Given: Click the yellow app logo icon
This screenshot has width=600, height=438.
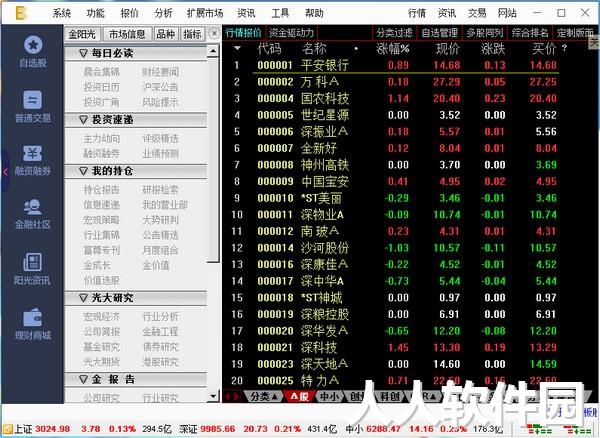Looking at the screenshot, I should 21,13.
